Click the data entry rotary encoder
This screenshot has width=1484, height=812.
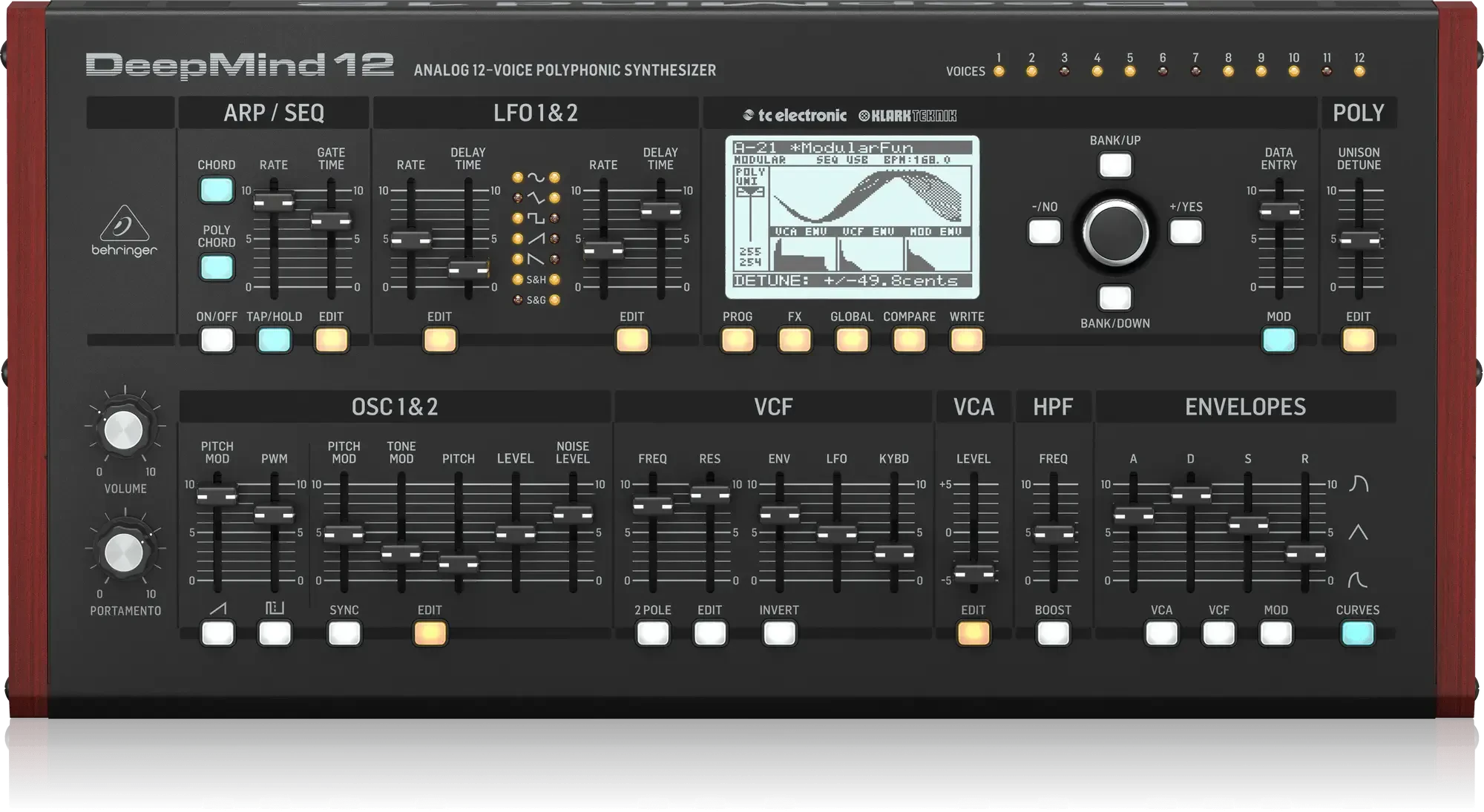[1114, 232]
